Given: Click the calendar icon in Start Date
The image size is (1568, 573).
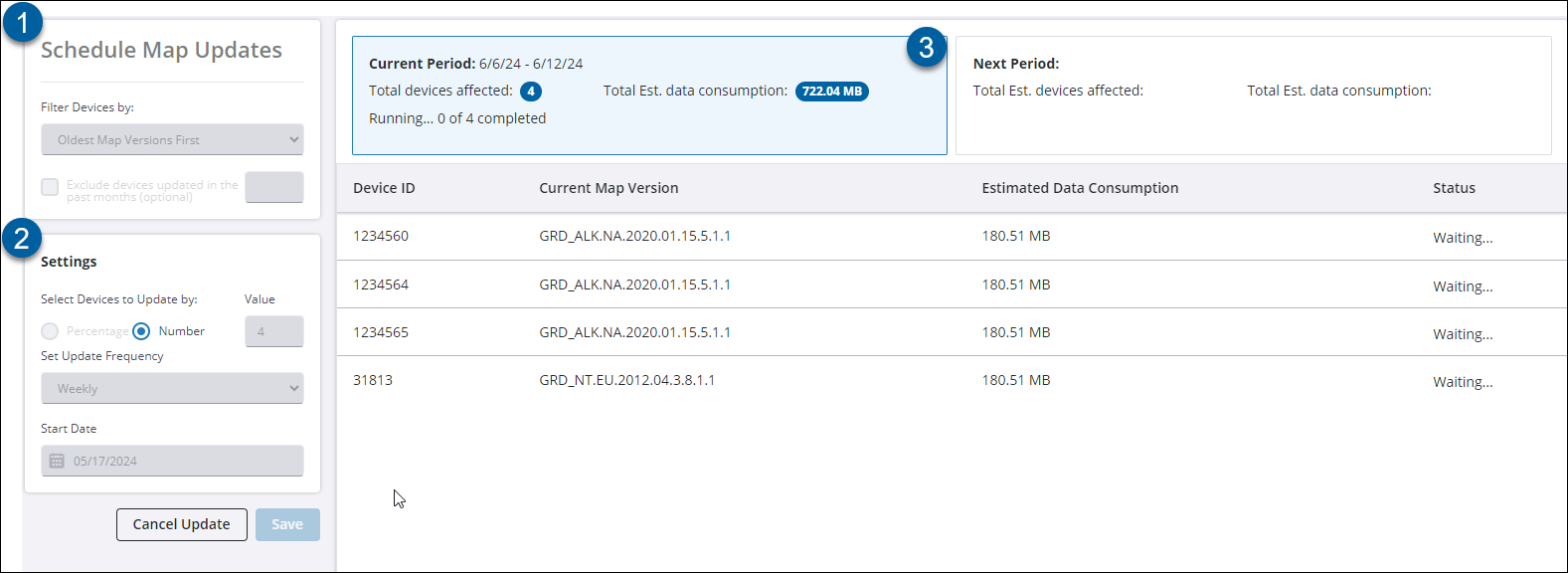Looking at the screenshot, I should (57, 461).
